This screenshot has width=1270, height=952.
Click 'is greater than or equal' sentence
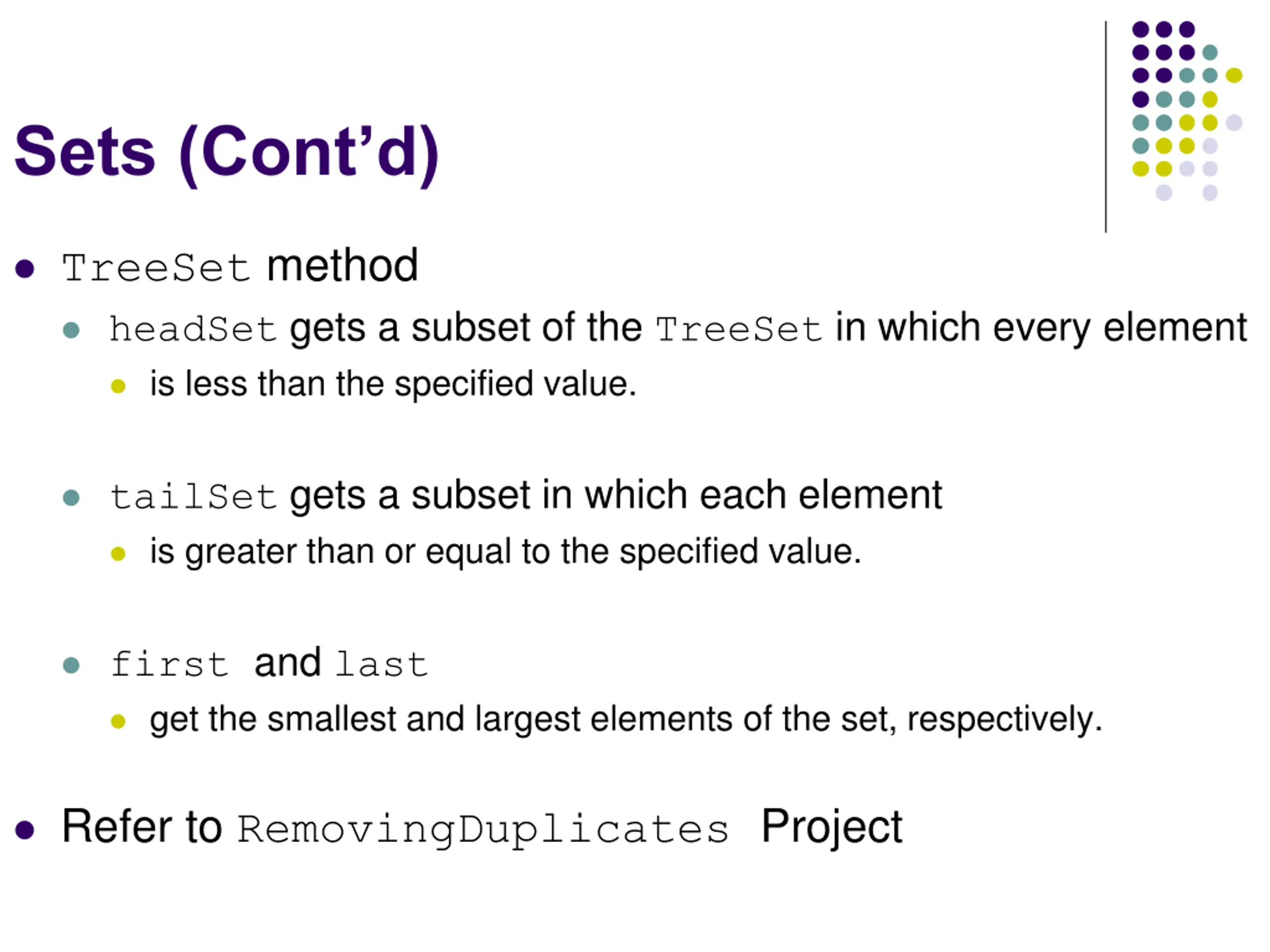coord(505,552)
